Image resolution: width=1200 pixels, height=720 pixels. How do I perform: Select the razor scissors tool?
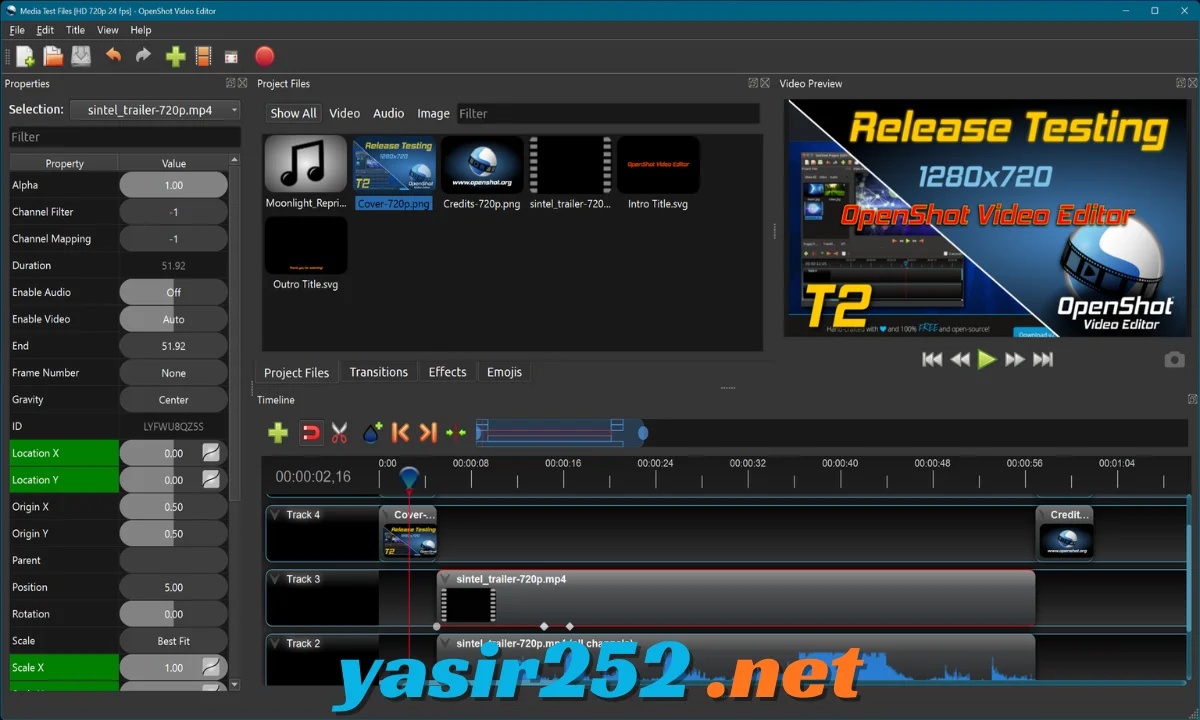pos(339,433)
